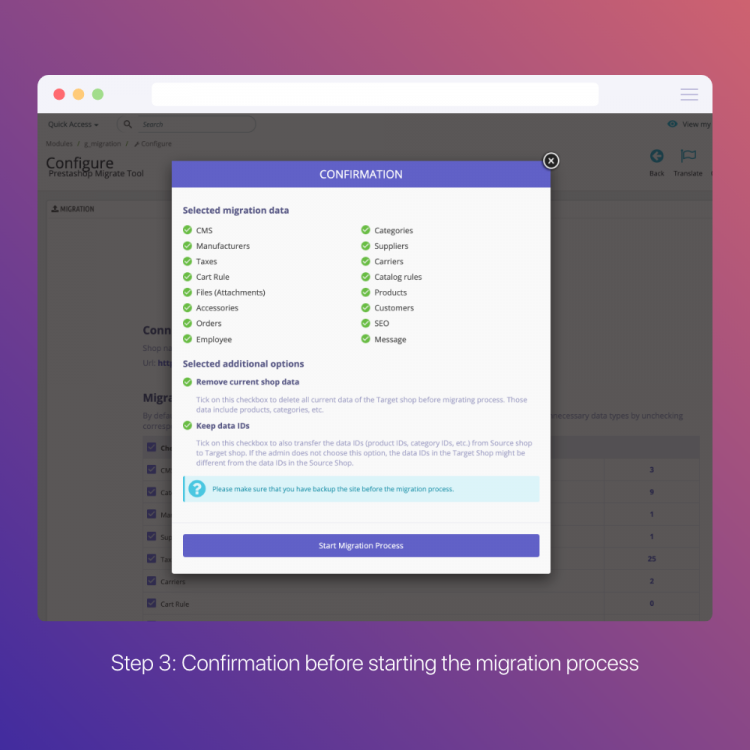The width and height of the screenshot is (750, 750).
Task: Click the green check icon beside Accessories
Action: [188, 308]
